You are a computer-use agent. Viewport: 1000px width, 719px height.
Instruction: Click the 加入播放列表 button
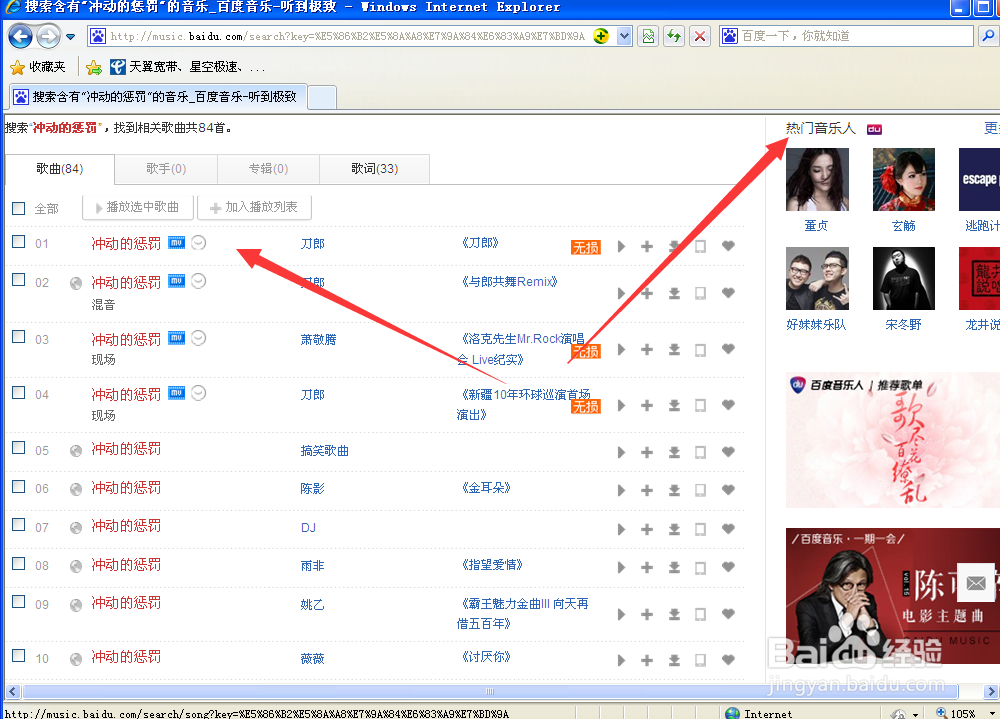click(x=254, y=207)
